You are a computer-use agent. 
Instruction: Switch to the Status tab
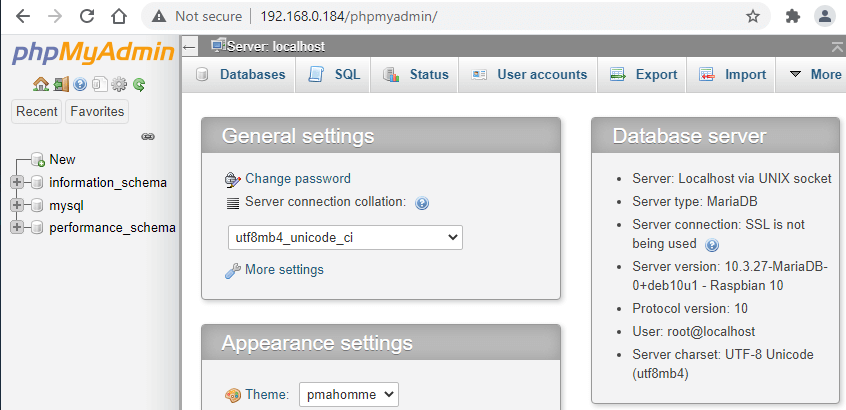pos(415,74)
